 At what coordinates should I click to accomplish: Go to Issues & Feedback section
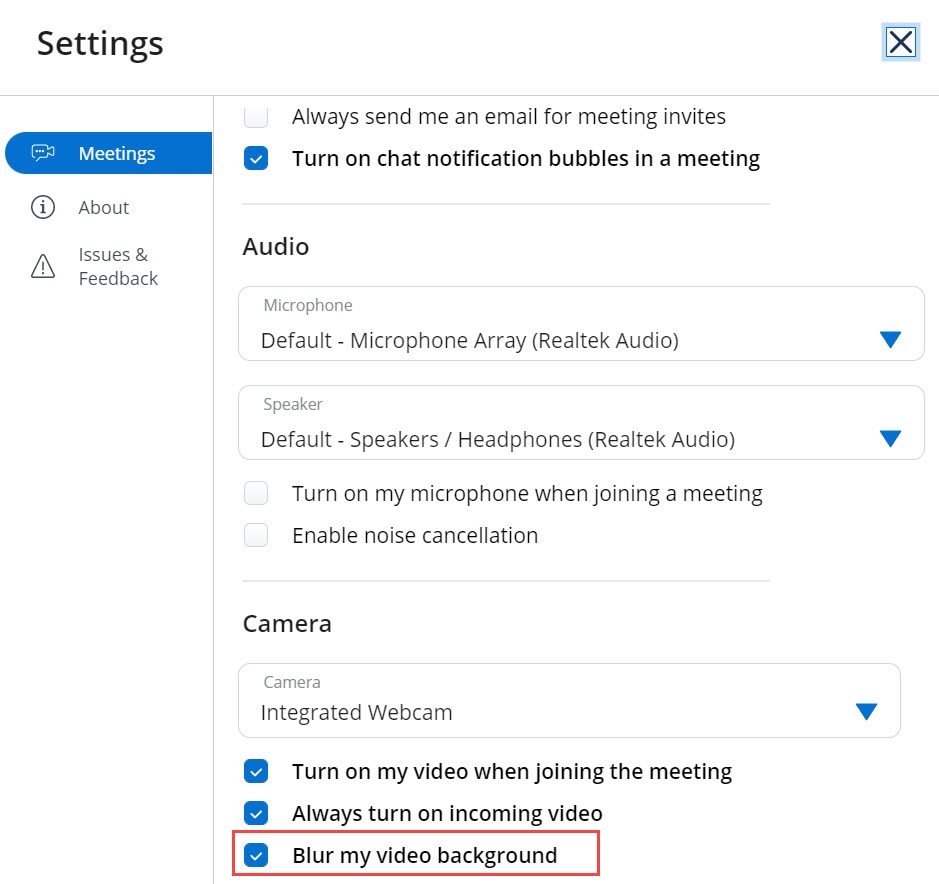point(118,266)
